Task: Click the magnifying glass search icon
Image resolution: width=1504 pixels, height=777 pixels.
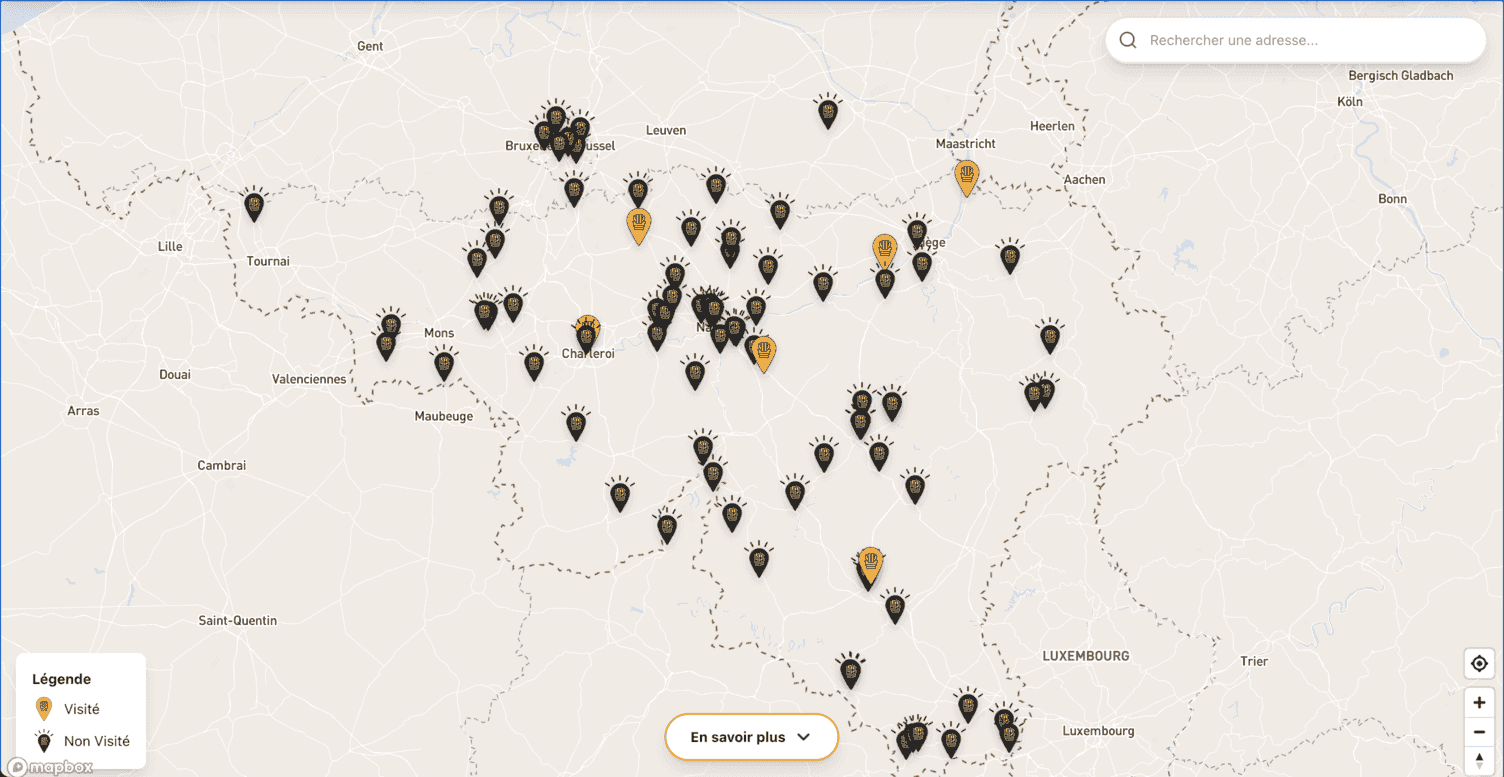Action: tap(1128, 41)
